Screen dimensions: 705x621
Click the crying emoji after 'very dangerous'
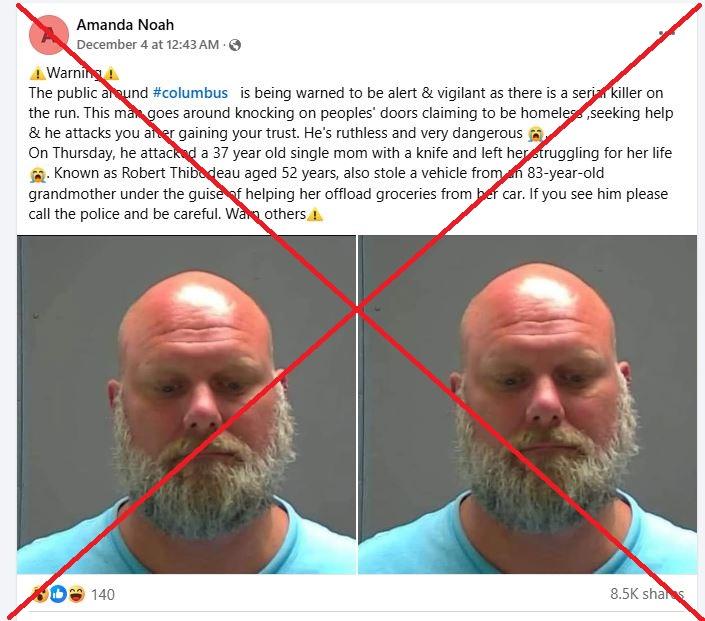tap(535, 134)
